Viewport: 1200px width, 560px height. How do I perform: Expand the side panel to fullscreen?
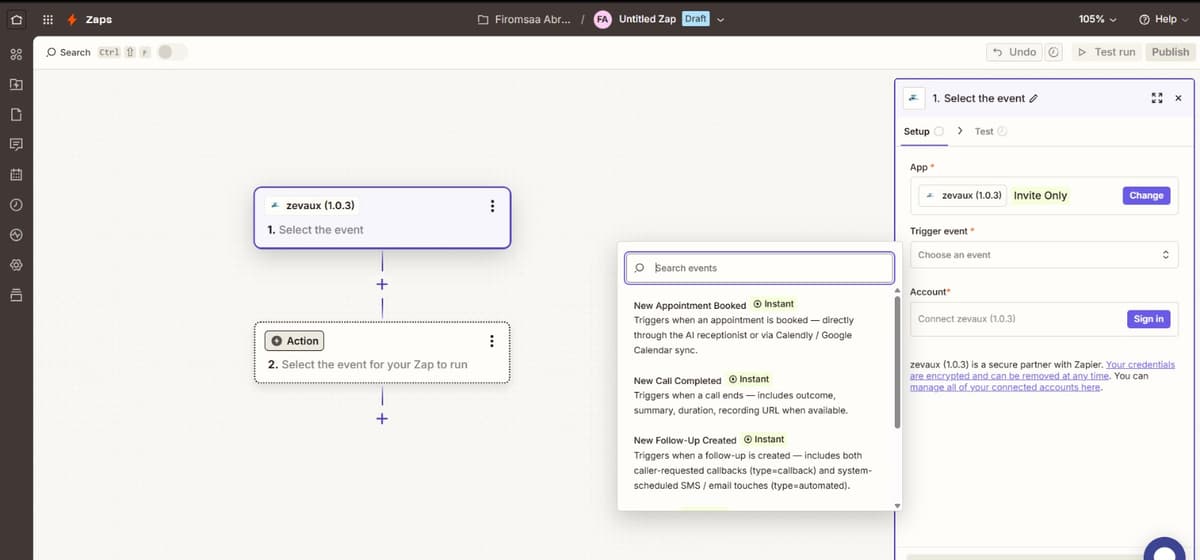tap(1157, 98)
